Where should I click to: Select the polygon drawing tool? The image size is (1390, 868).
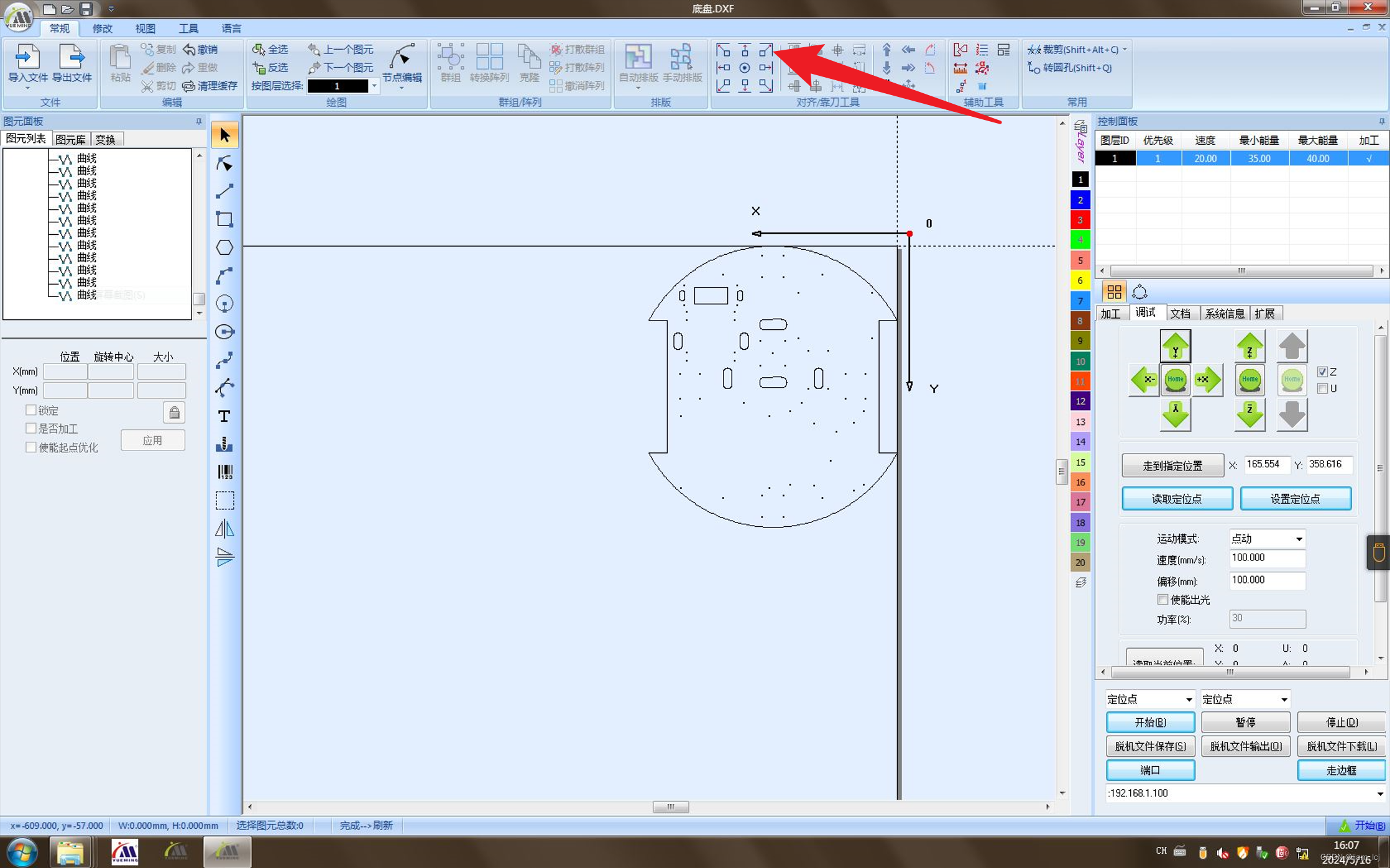(x=224, y=247)
